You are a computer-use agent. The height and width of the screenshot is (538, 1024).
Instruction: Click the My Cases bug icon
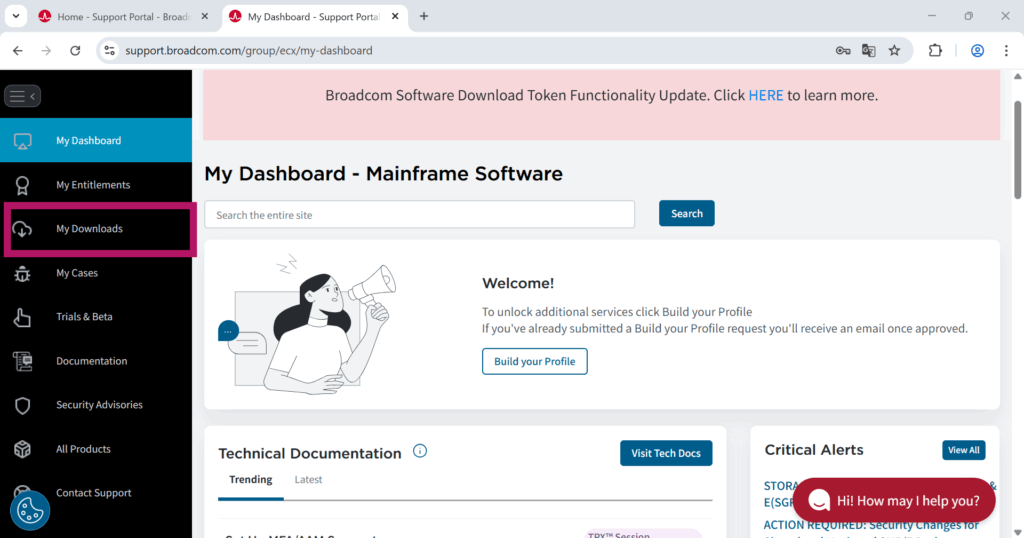click(22, 273)
